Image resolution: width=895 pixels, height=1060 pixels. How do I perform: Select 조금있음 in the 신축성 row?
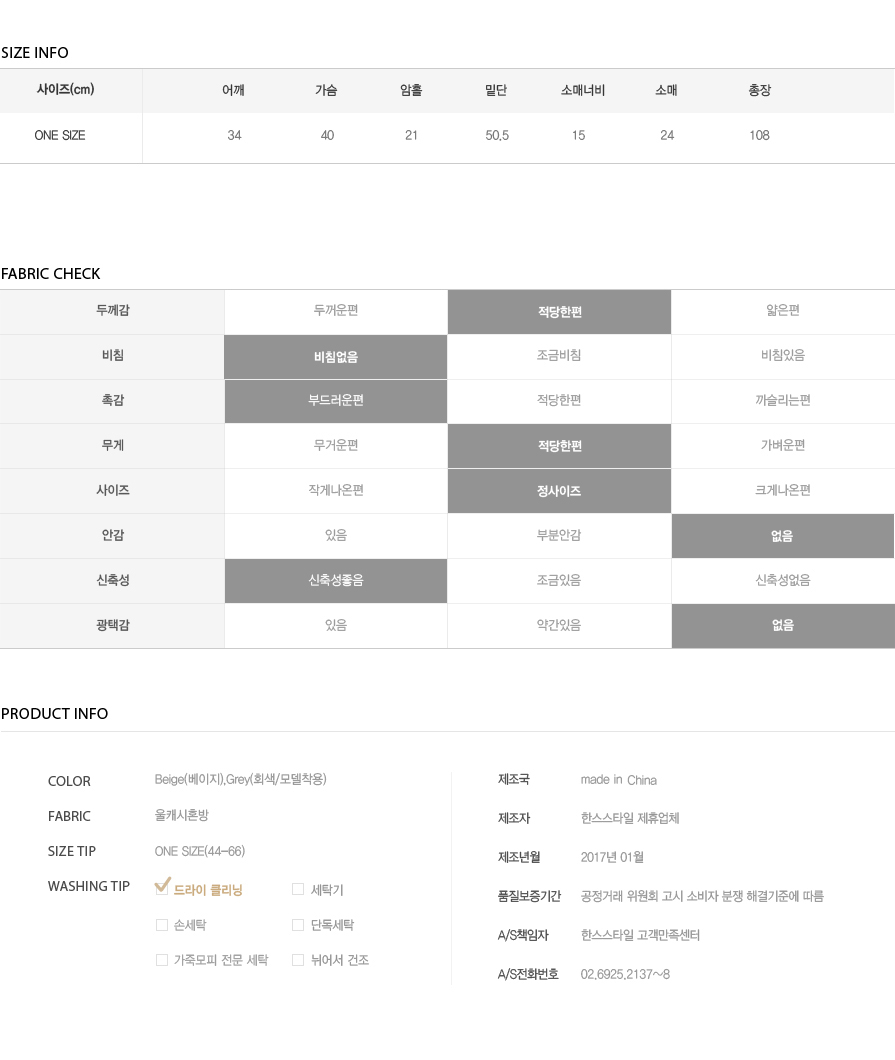coord(560,581)
